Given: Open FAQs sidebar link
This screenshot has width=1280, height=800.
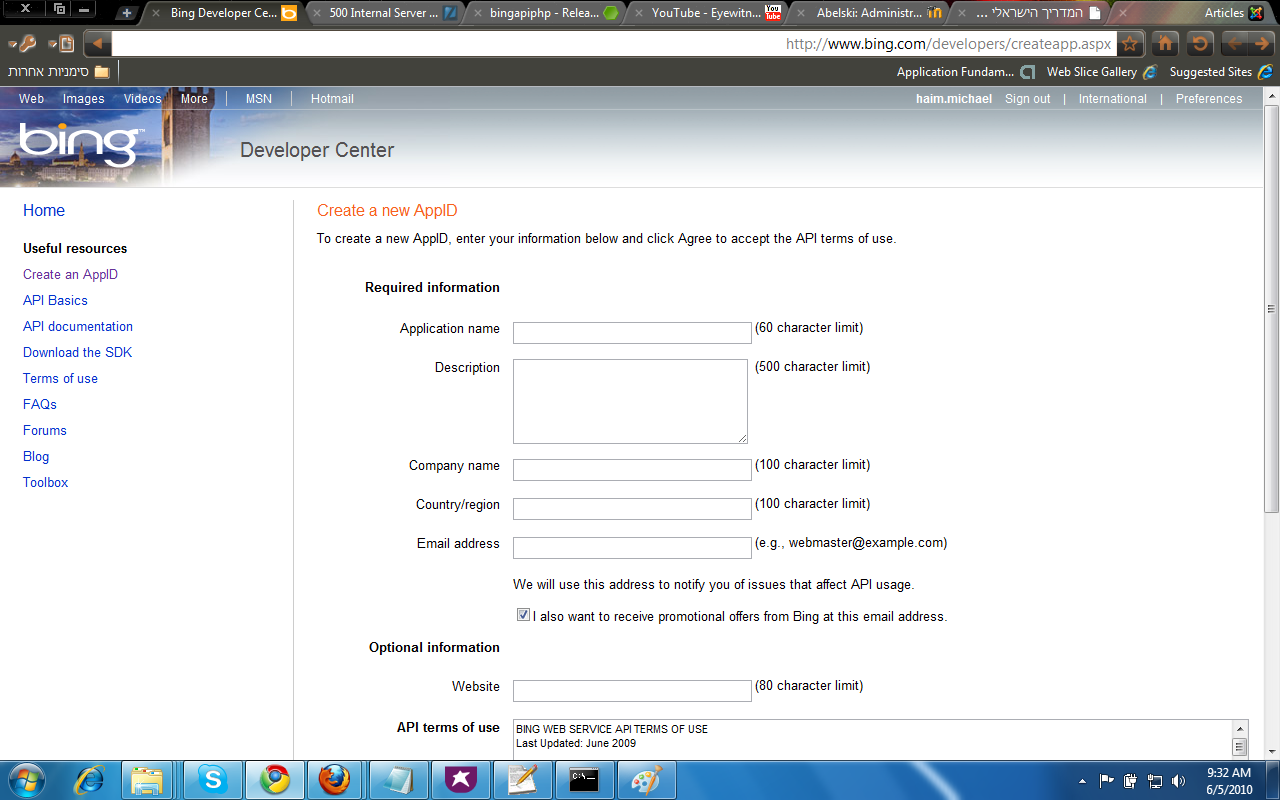Looking at the screenshot, I should [40, 404].
